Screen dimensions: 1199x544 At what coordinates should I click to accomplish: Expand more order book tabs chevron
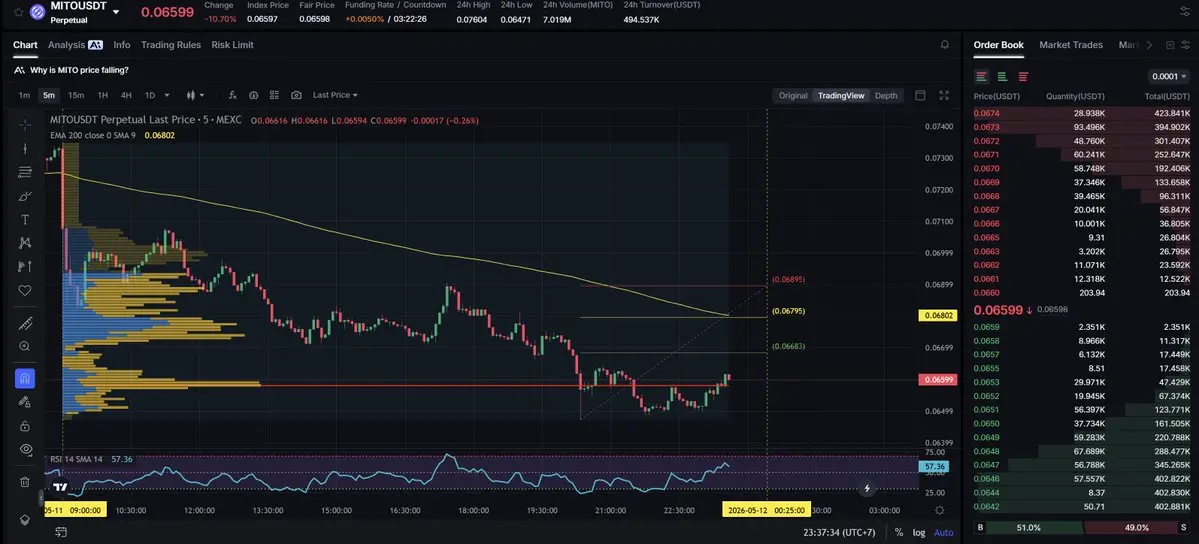[1149, 45]
